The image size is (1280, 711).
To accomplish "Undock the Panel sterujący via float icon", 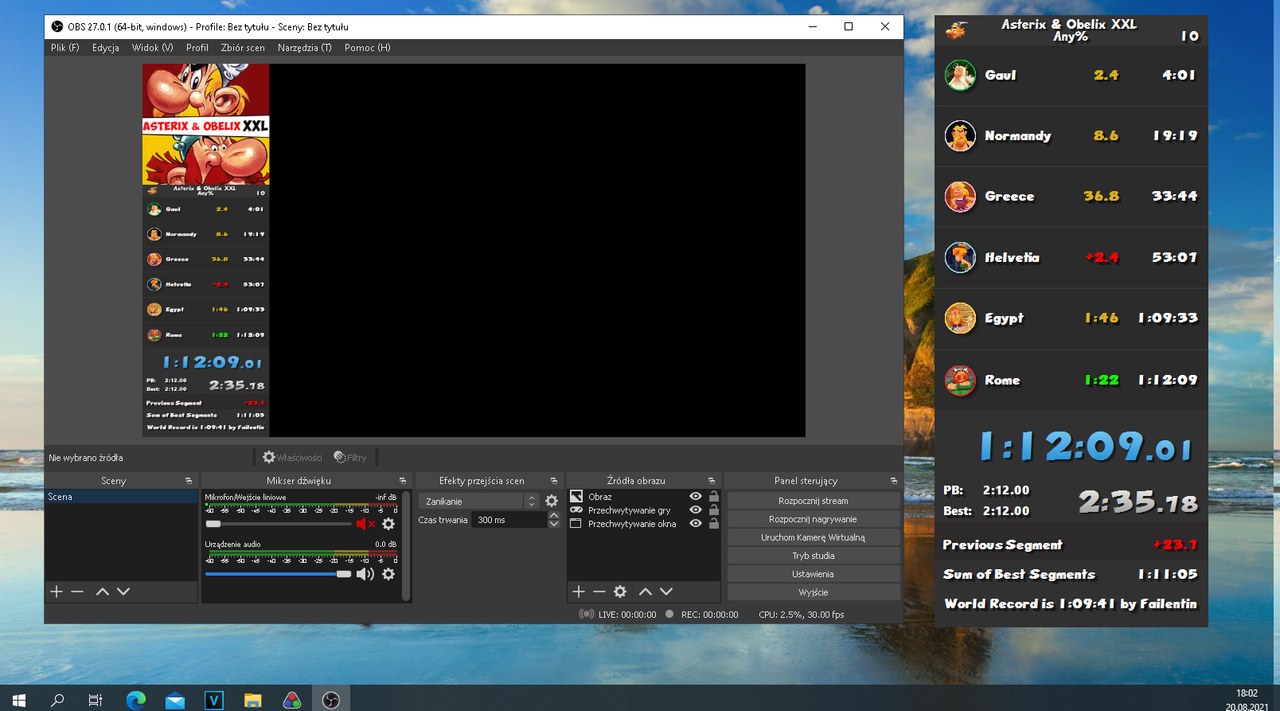I will click(894, 481).
